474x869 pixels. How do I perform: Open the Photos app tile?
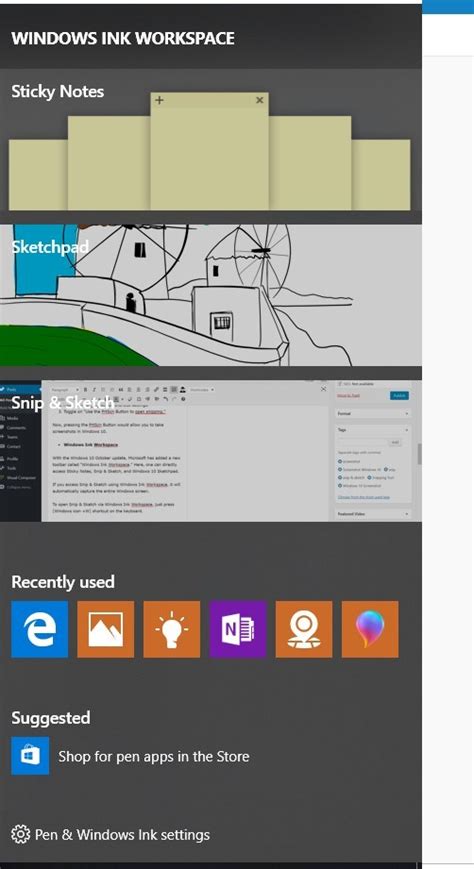(x=105, y=629)
